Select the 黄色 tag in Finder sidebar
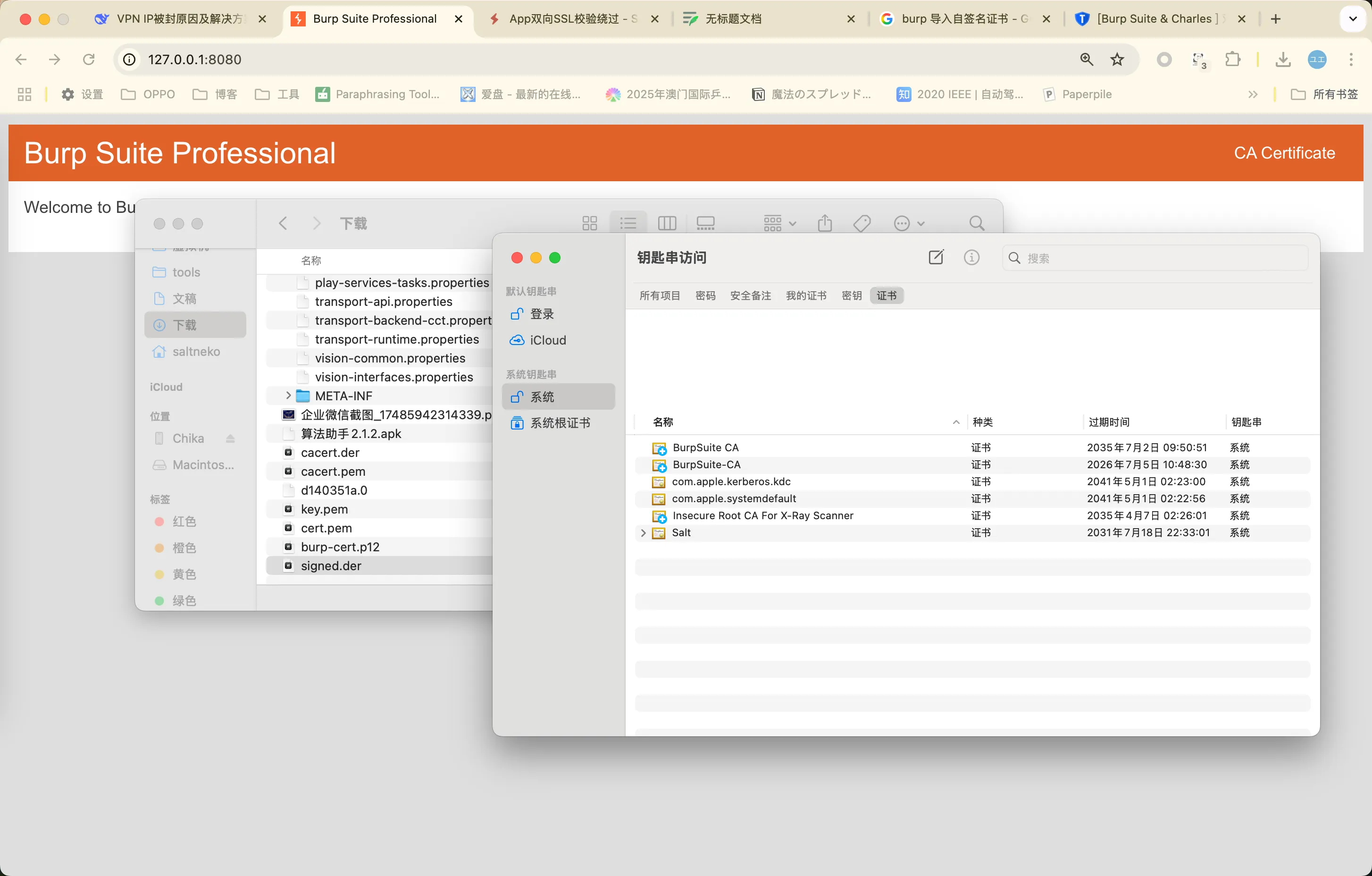The height and width of the screenshot is (876, 1372). pos(195,574)
